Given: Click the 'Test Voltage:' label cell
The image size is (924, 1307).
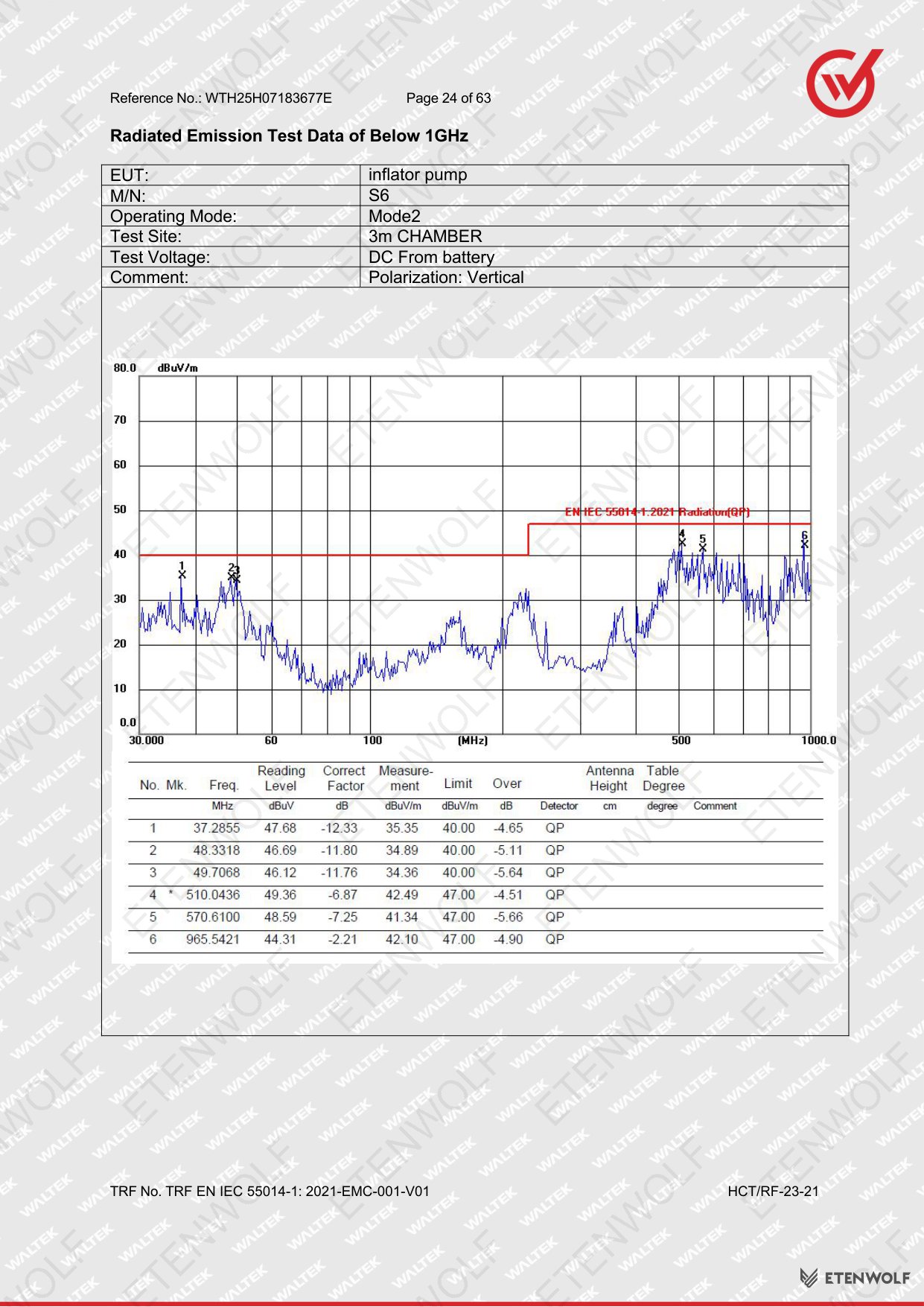Looking at the screenshot, I should [x=231, y=257].
